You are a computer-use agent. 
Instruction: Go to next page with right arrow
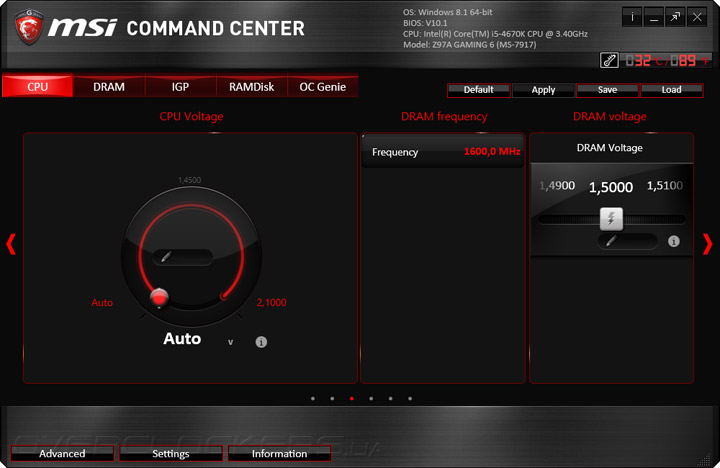tap(708, 244)
